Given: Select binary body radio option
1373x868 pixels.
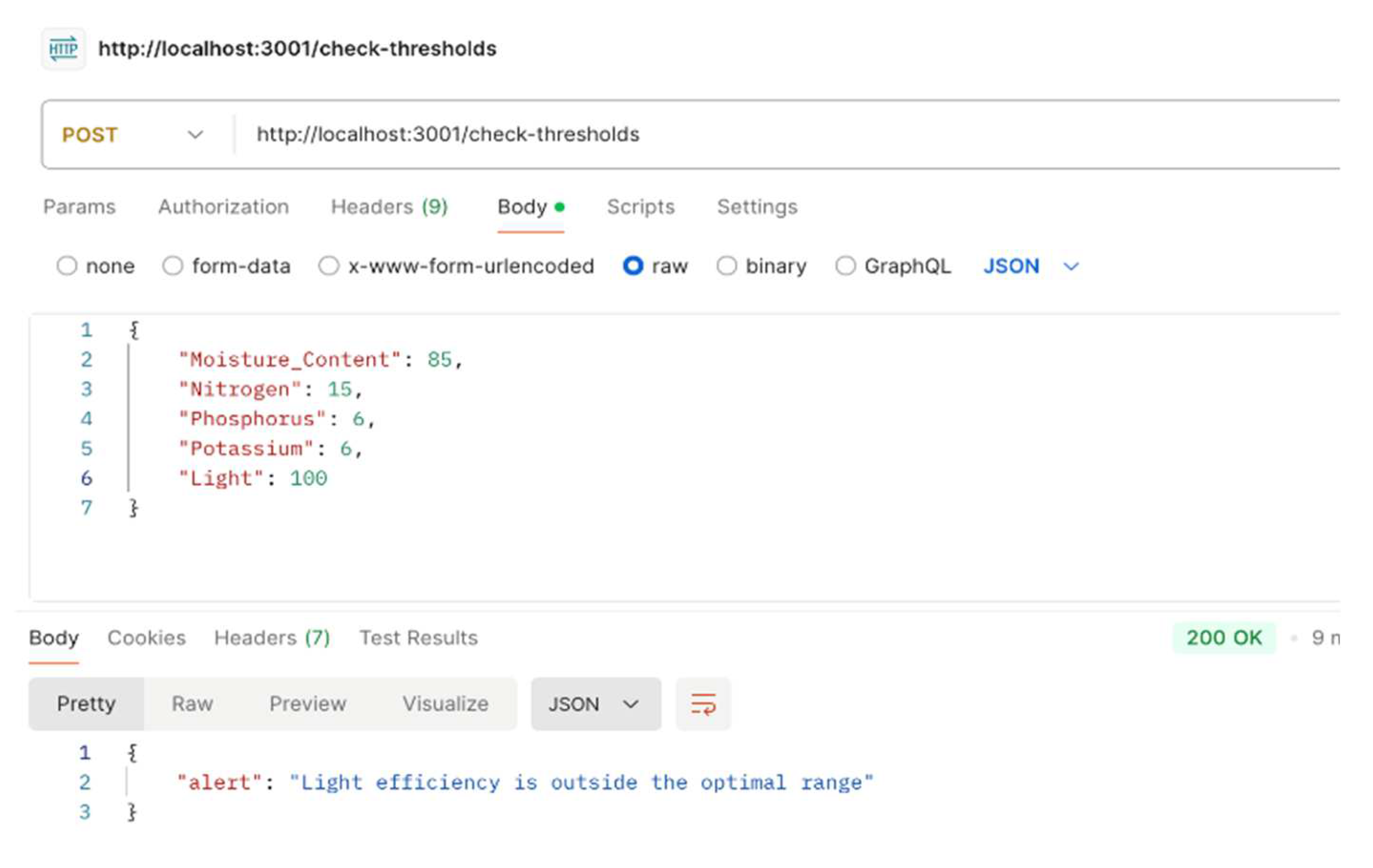Looking at the screenshot, I should click(727, 266).
